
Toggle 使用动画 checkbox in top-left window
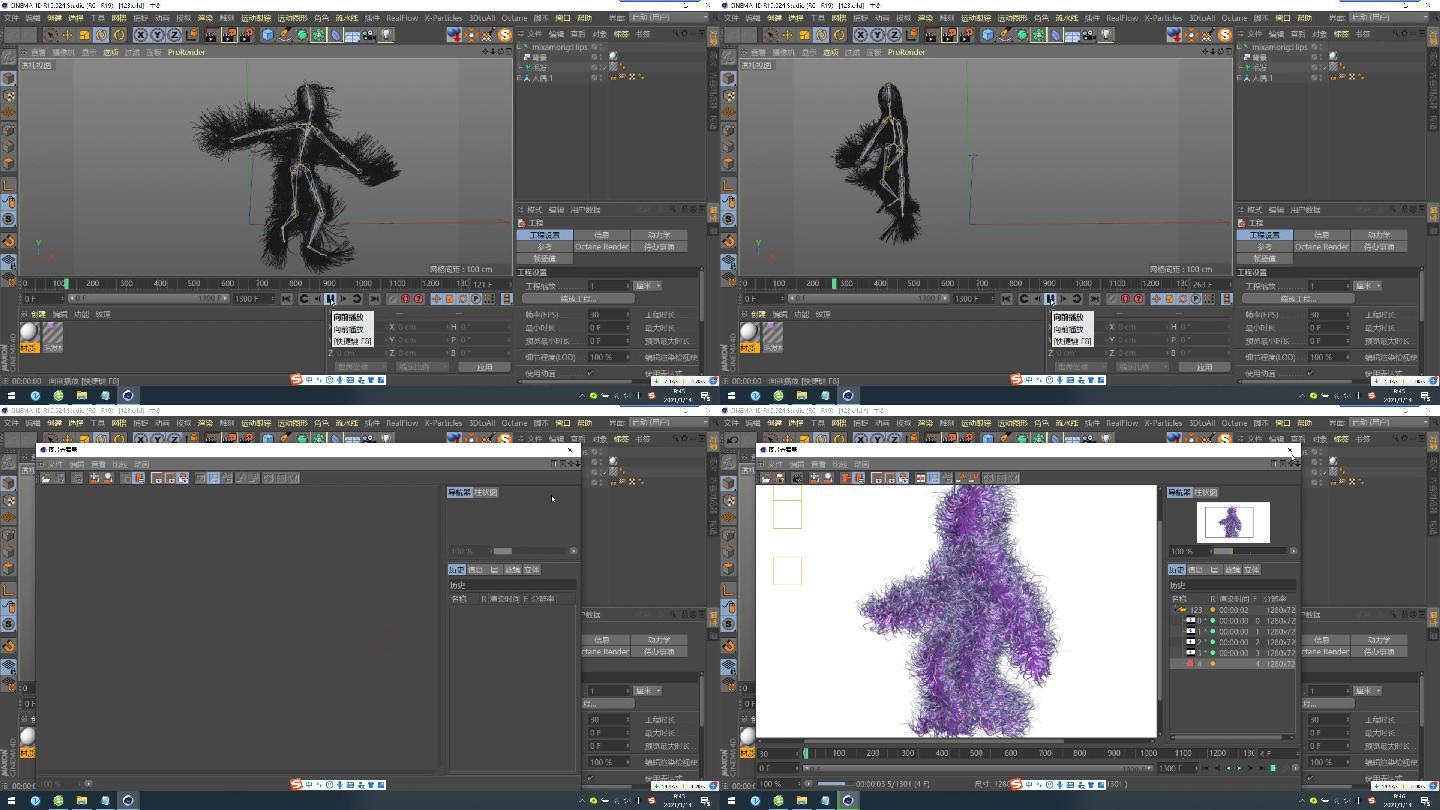[591, 372]
